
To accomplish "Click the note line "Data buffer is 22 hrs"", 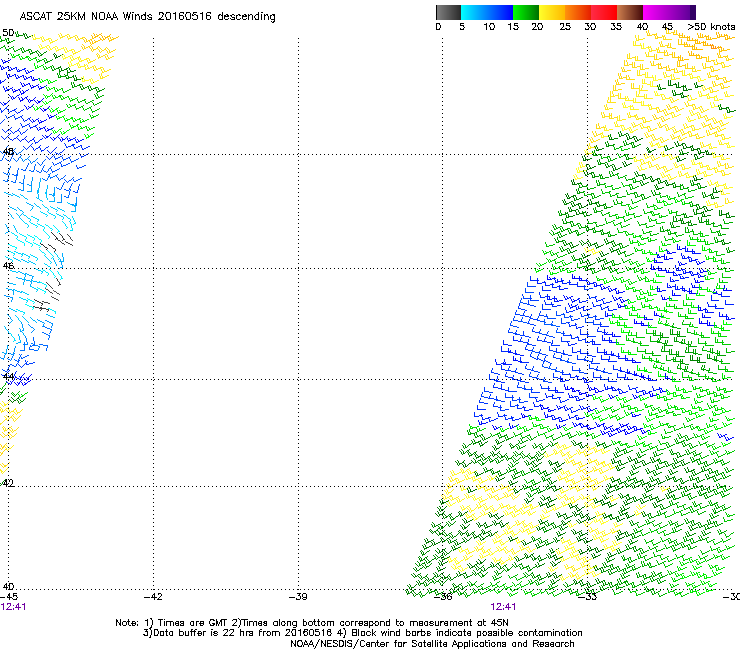I will point(362,633).
